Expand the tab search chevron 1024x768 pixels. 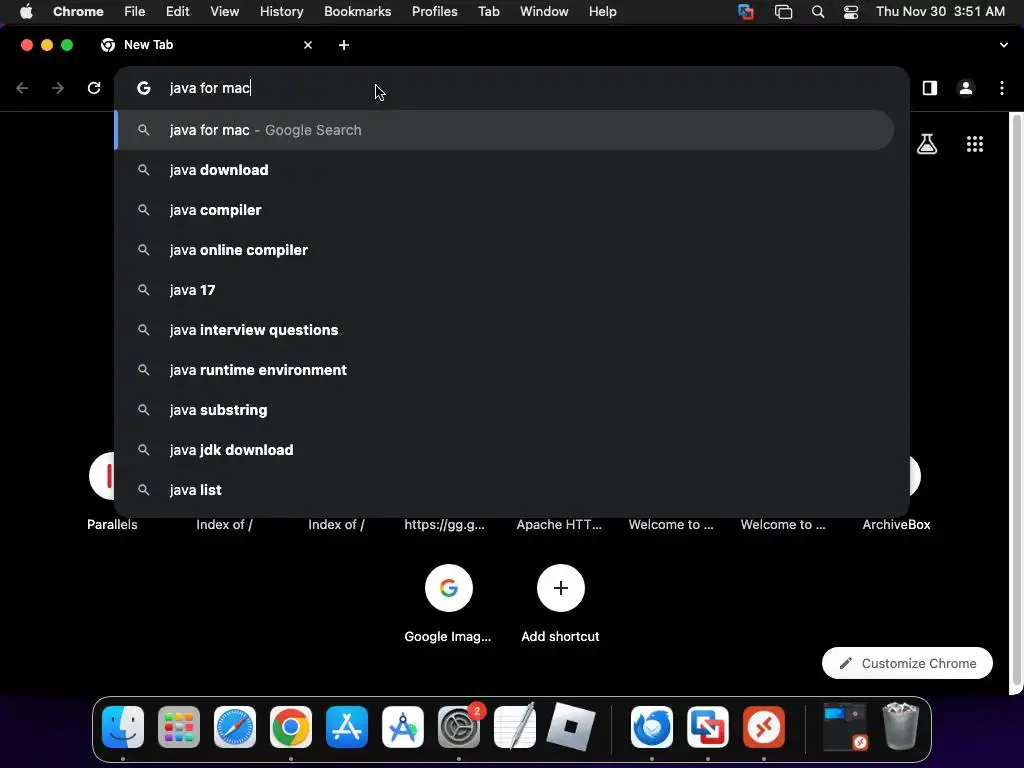1003,45
